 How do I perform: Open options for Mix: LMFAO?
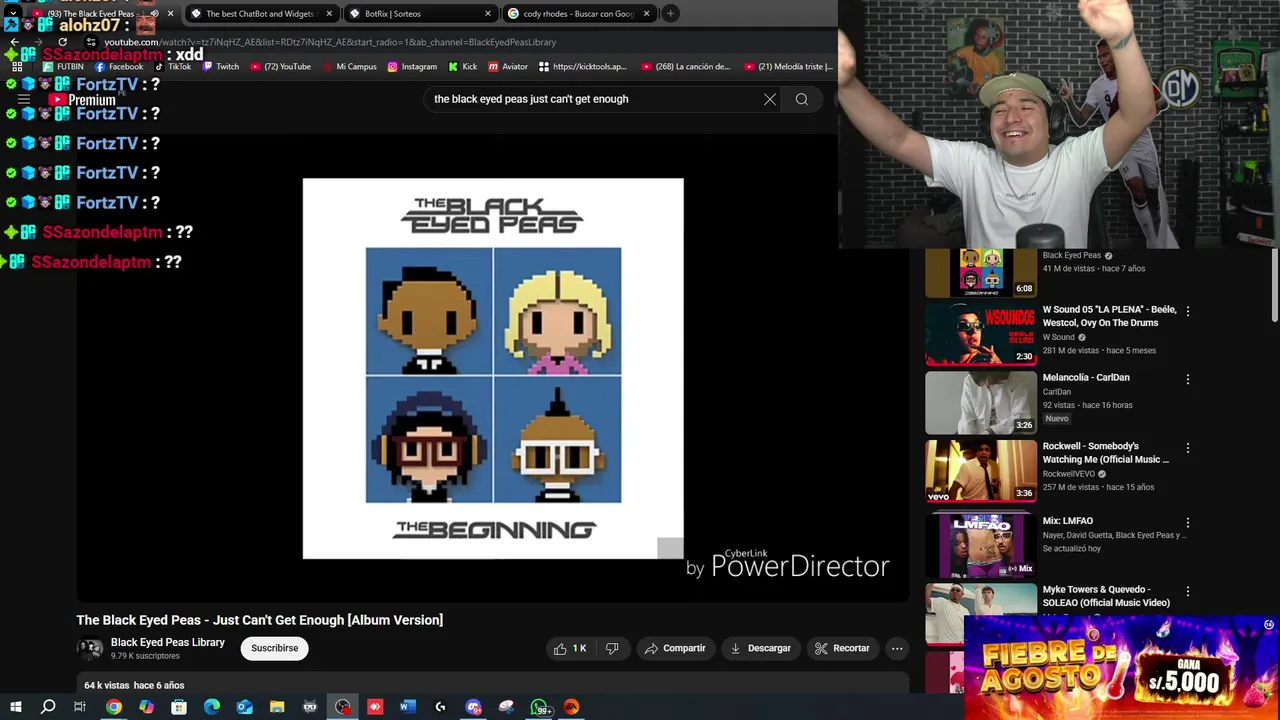point(1188,522)
